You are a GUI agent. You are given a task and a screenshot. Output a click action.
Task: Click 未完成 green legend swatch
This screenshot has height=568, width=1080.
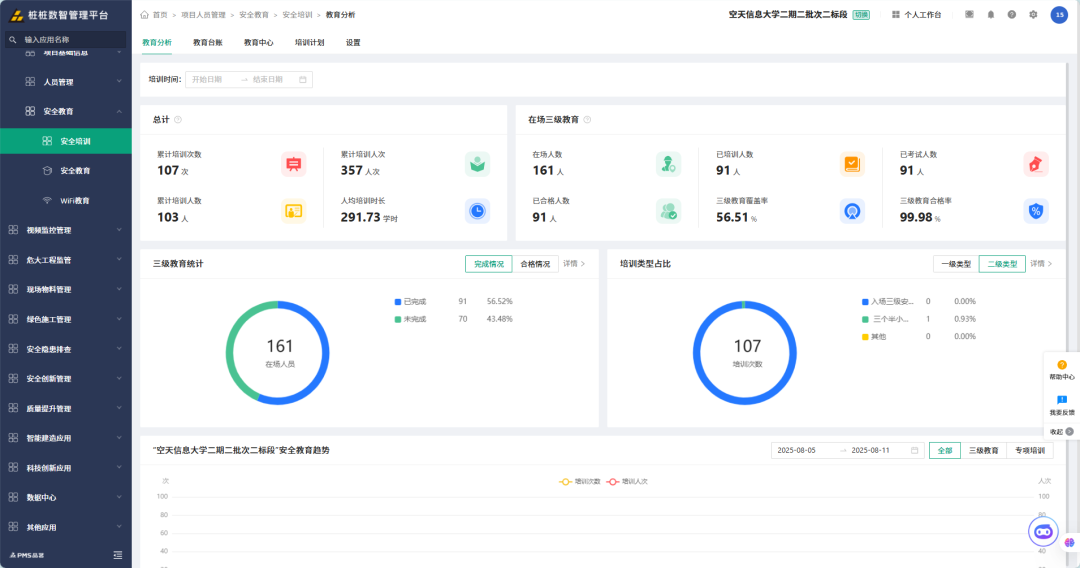(x=398, y=319)
